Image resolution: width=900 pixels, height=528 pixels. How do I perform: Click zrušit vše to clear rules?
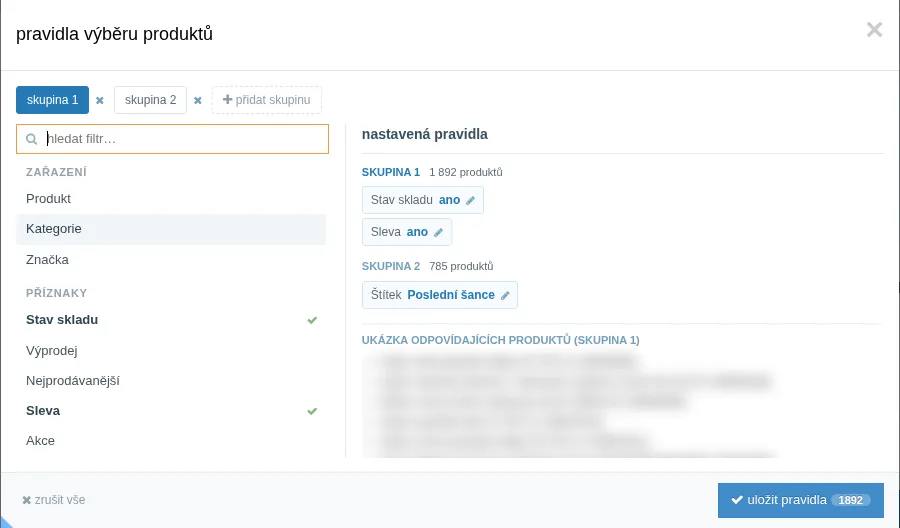[54, 500]
